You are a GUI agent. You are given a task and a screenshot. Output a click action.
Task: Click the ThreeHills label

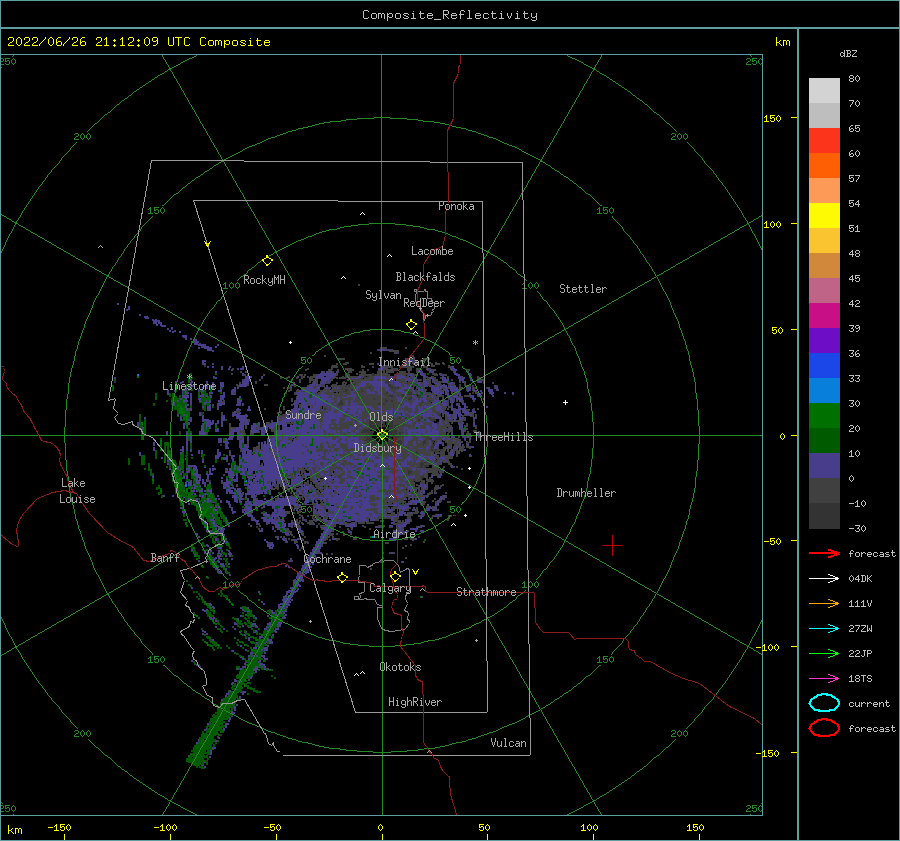pyautogui.click(x=503, y=437)
